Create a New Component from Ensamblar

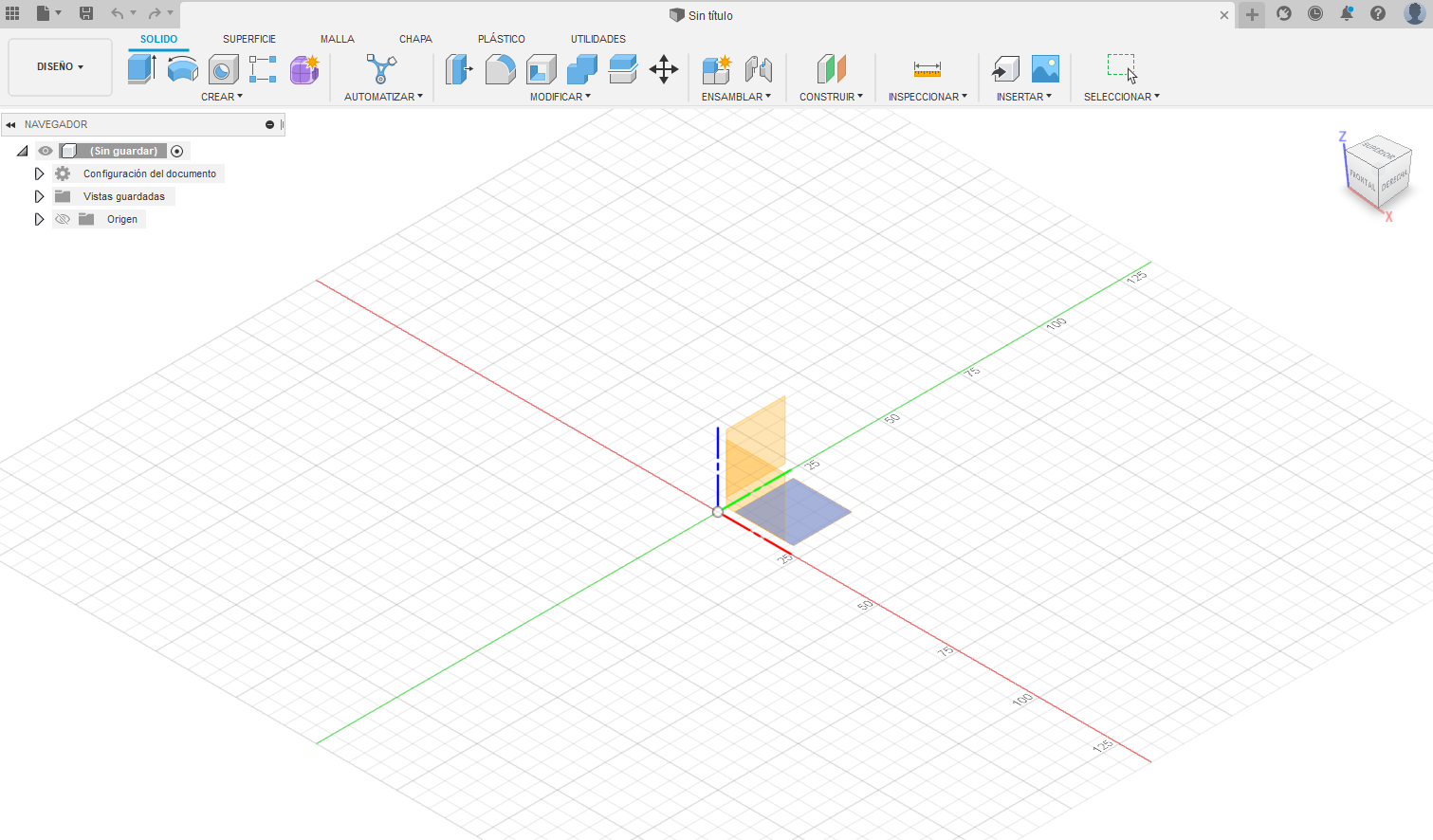tap(717, 69)
